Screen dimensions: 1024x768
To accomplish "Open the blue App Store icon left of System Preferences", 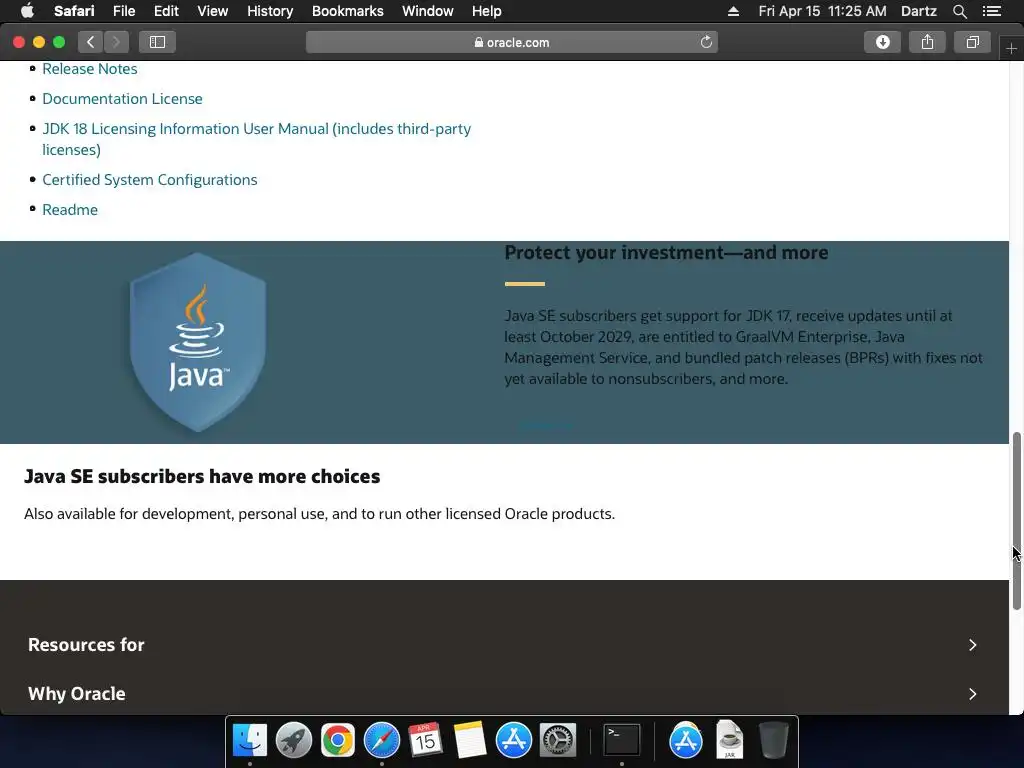I will tap(514, 740).
